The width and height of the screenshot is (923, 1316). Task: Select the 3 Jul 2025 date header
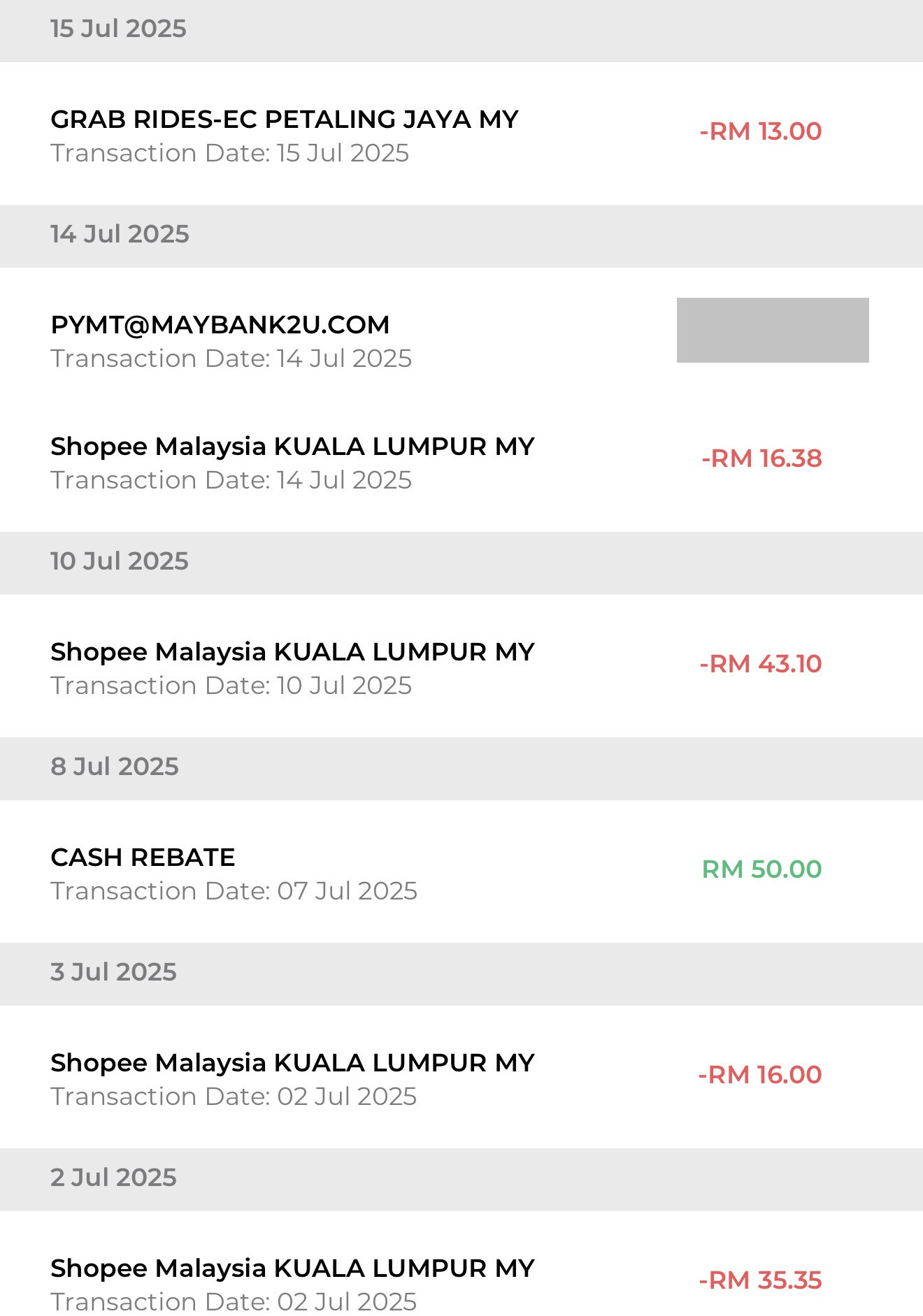click(113, 972)
